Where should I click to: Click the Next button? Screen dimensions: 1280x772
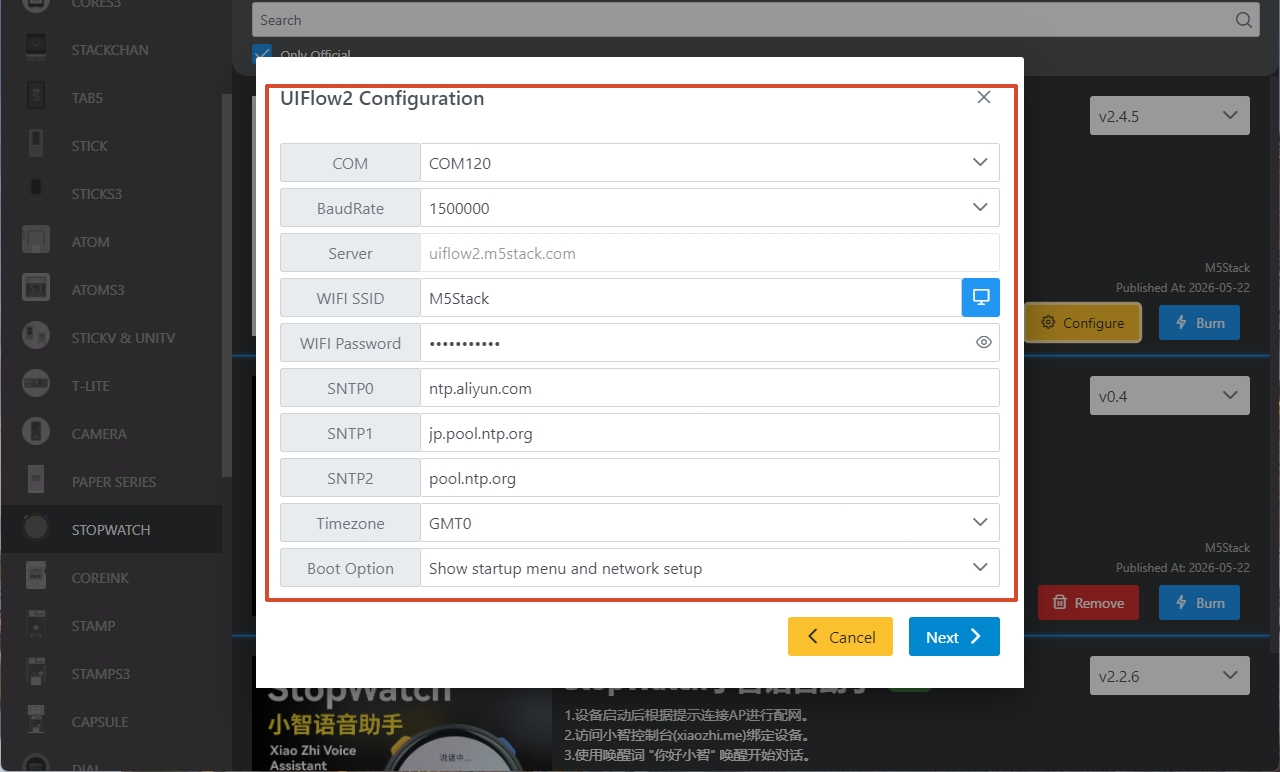[954, 637]
